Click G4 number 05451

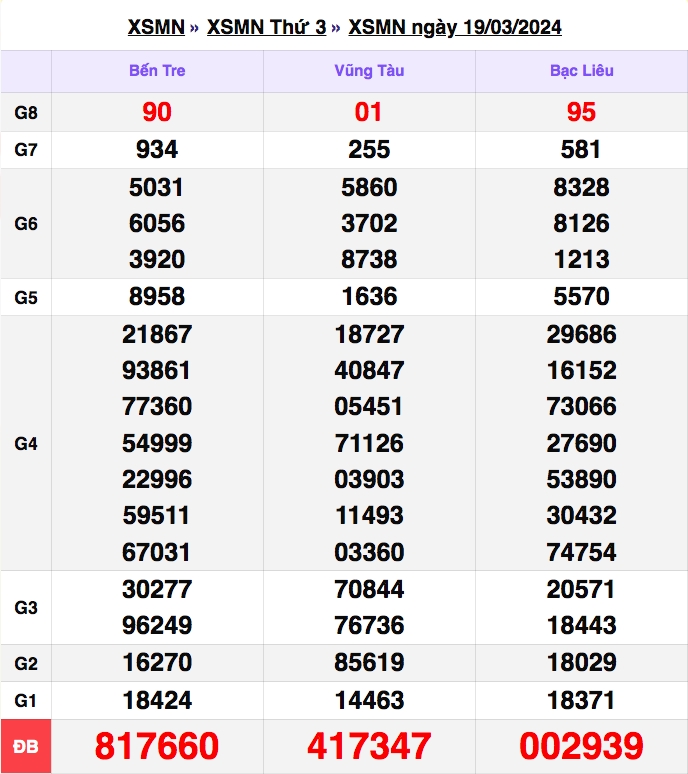pos(368,407)
